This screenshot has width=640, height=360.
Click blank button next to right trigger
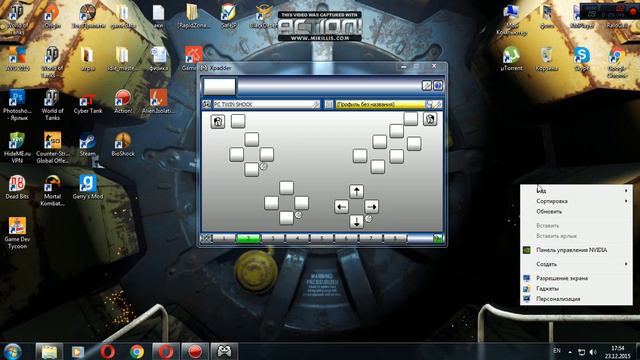(x=411, y=119)
